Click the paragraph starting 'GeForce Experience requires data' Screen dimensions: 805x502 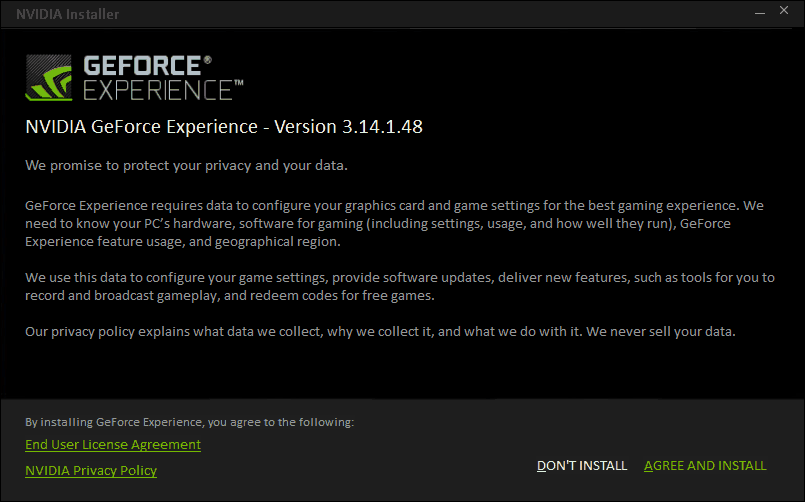click(x=394, y=223)
